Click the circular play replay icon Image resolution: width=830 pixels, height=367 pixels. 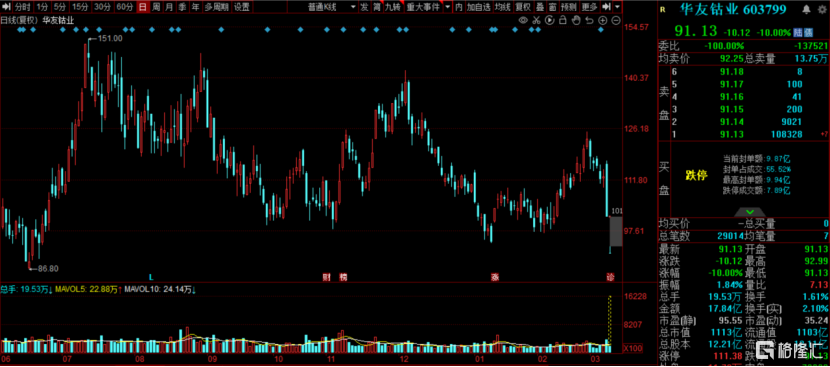(549, 21)
